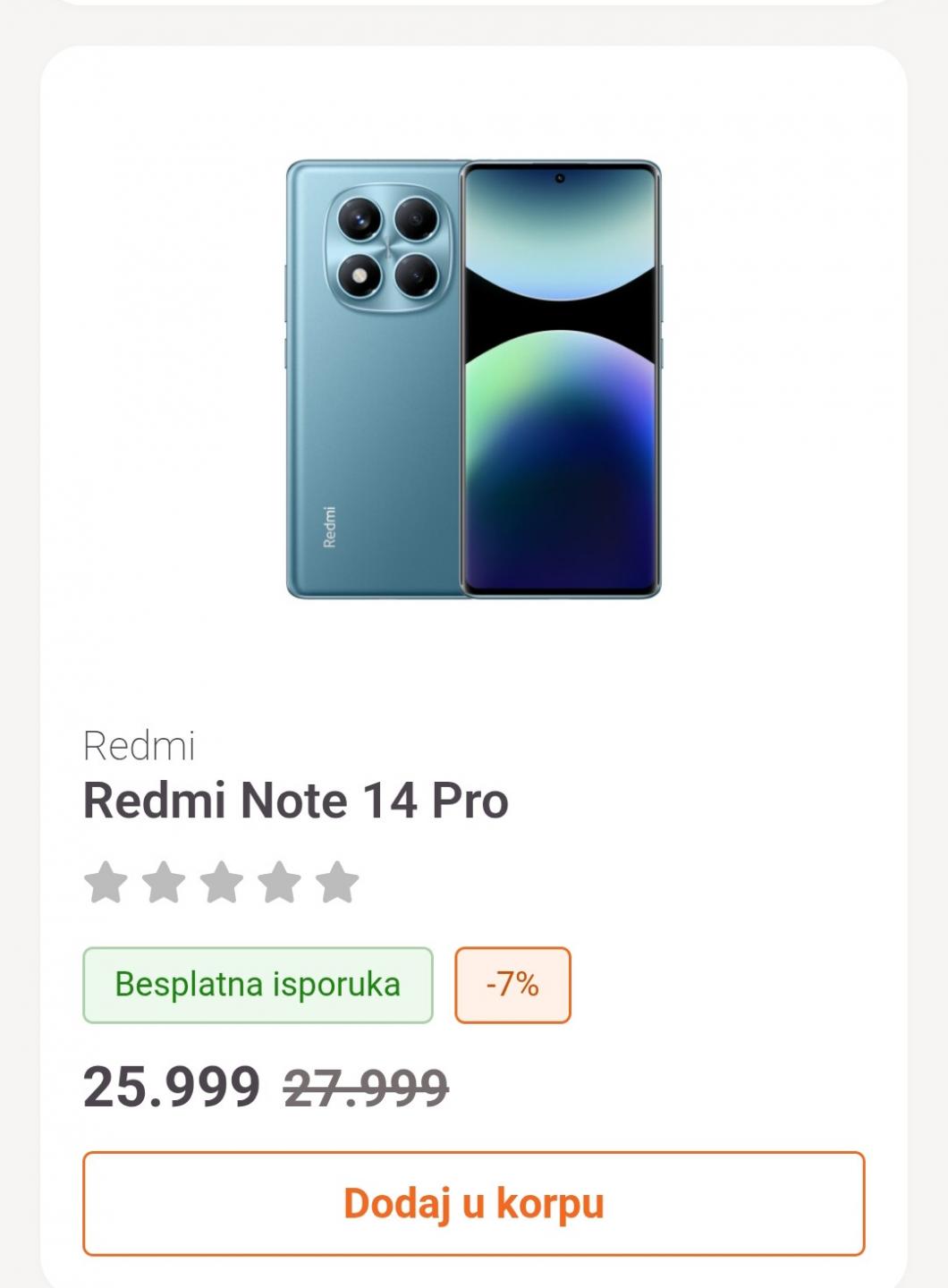Click the Besplatna isporuka badge

point(258,985)
